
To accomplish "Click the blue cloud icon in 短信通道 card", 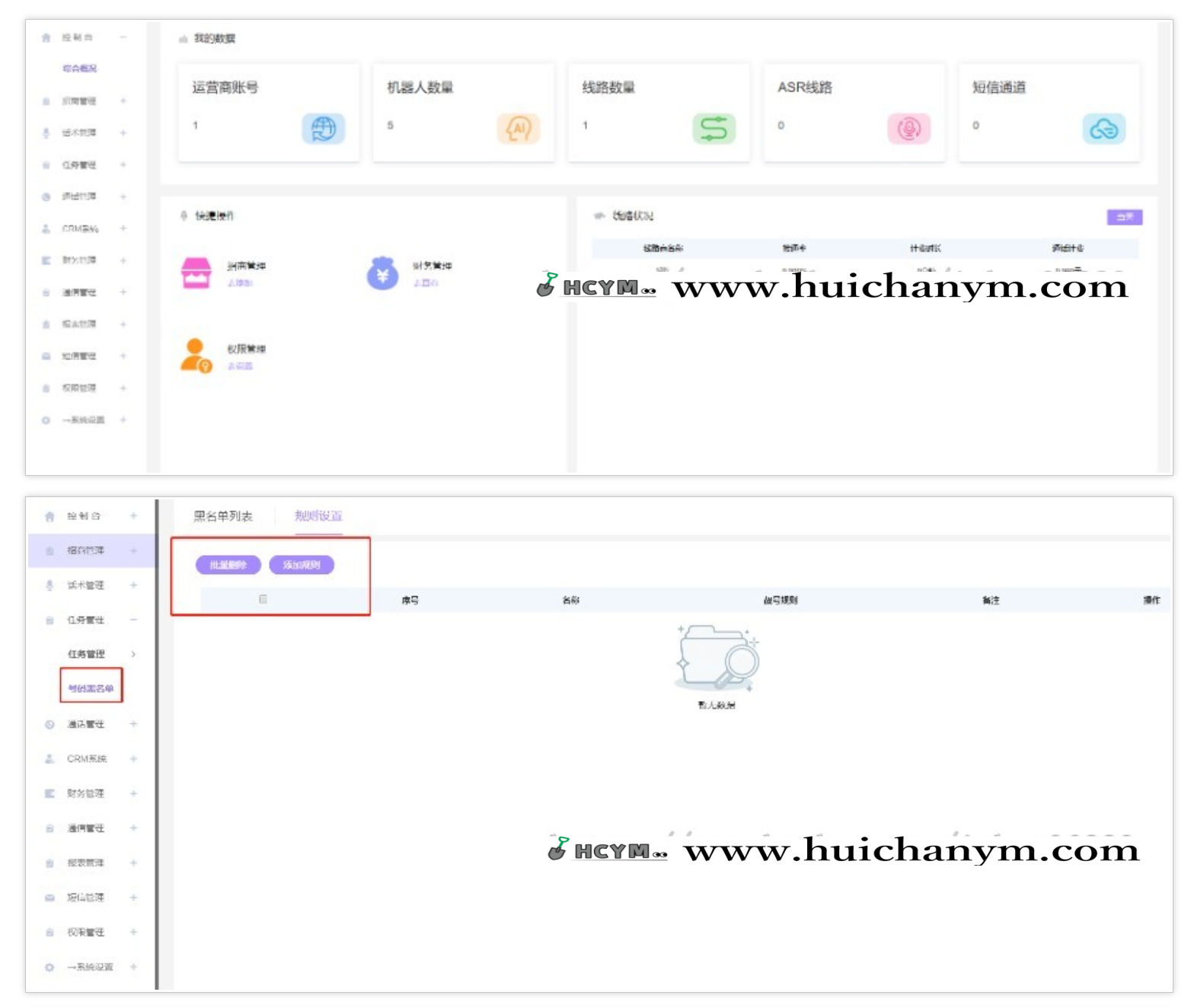I will [x=1103, y=129].
